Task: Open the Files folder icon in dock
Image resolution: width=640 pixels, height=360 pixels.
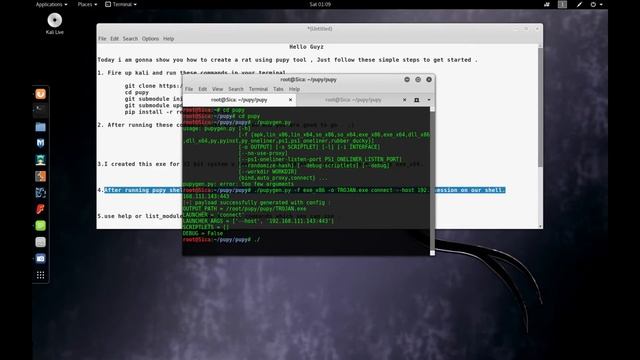Action: click(x=40, y=127)
